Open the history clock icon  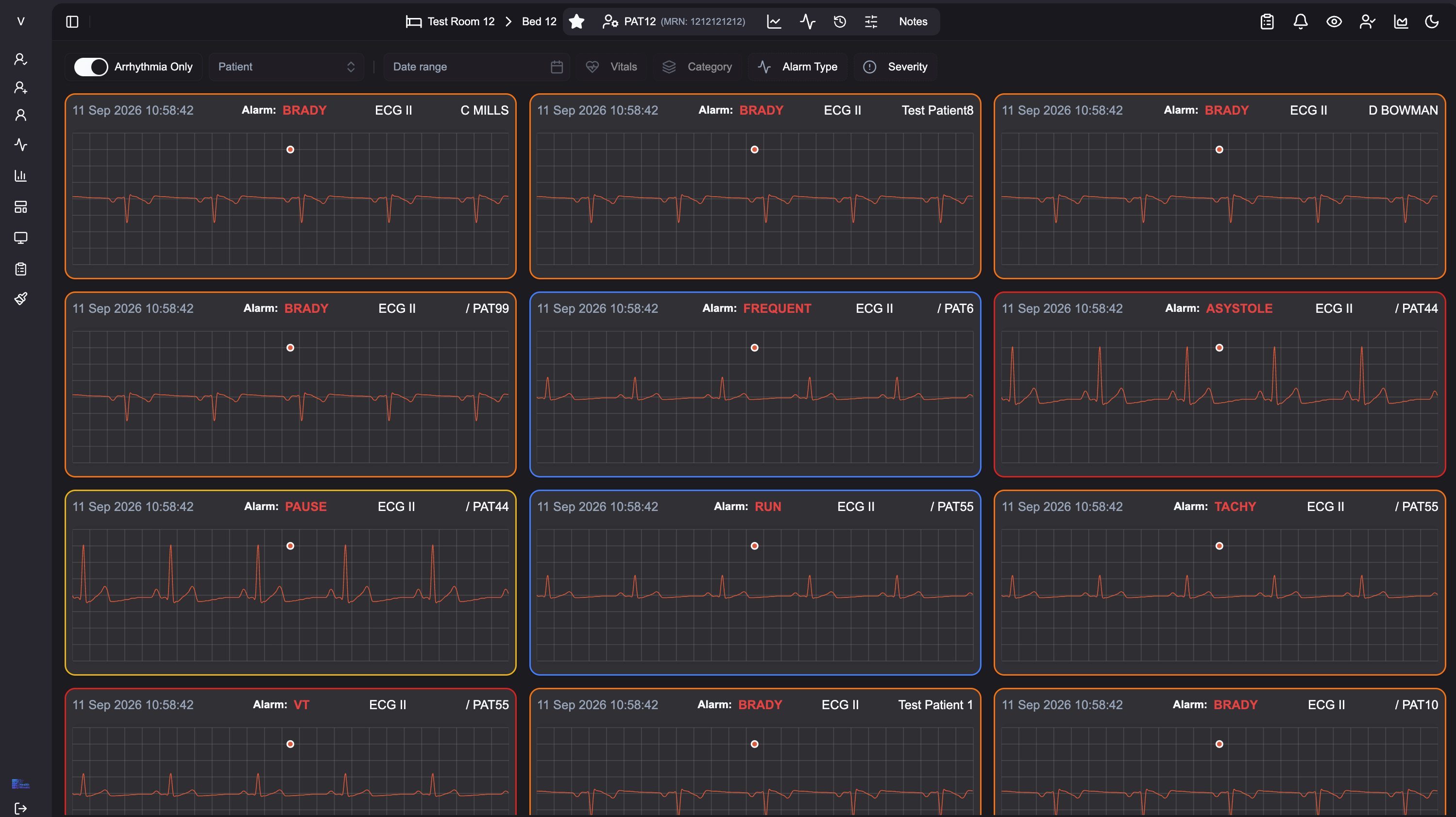coord(840,21)
